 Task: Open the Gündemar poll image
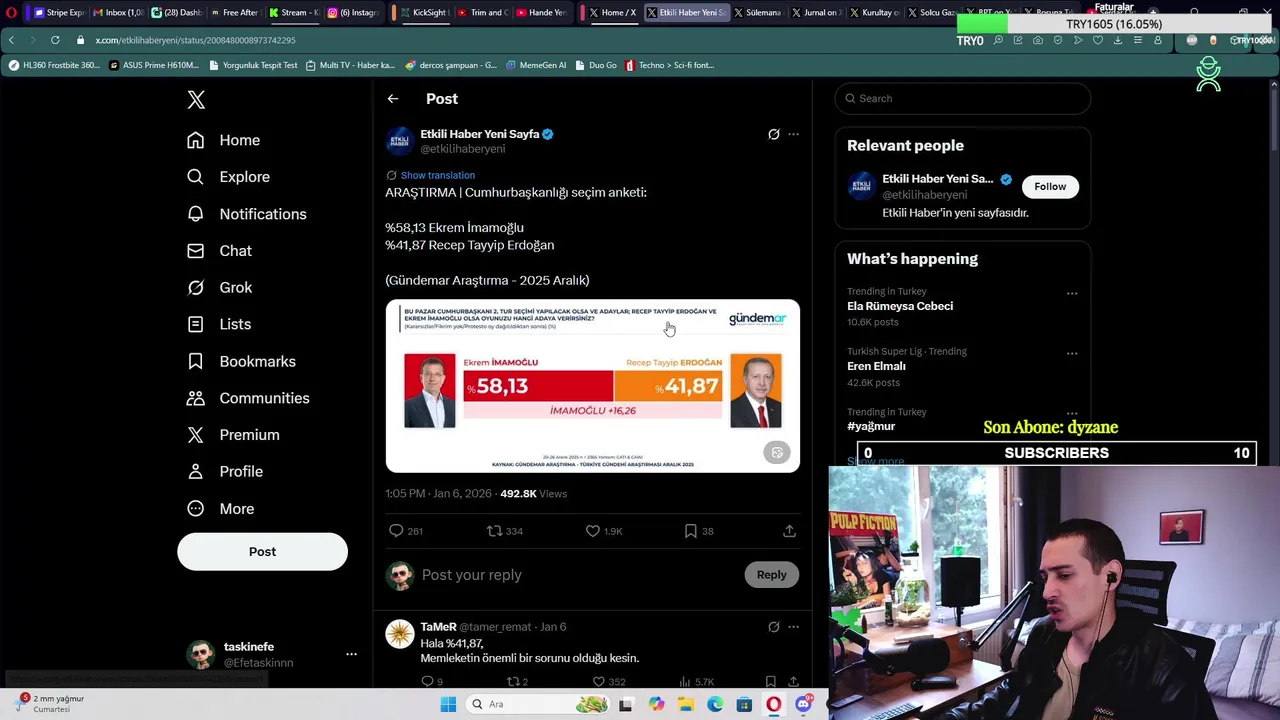(593, 386)
